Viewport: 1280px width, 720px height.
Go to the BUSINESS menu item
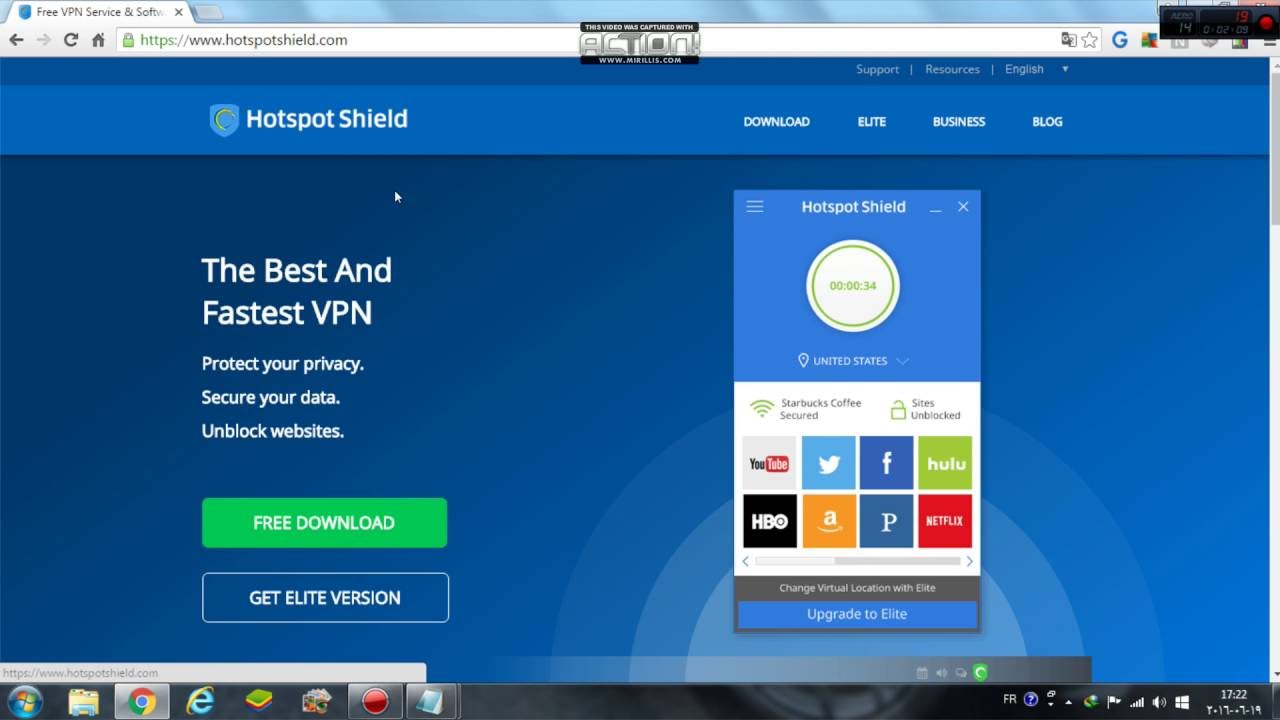959,122
